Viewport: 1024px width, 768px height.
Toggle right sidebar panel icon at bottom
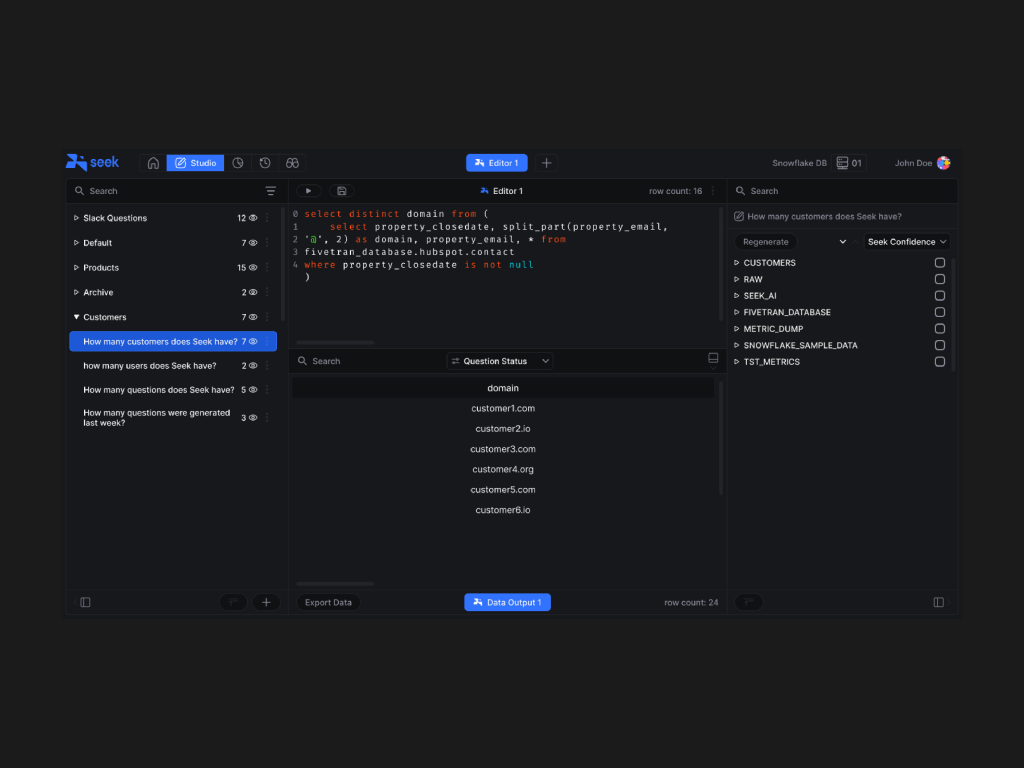[x=938, y=602]
